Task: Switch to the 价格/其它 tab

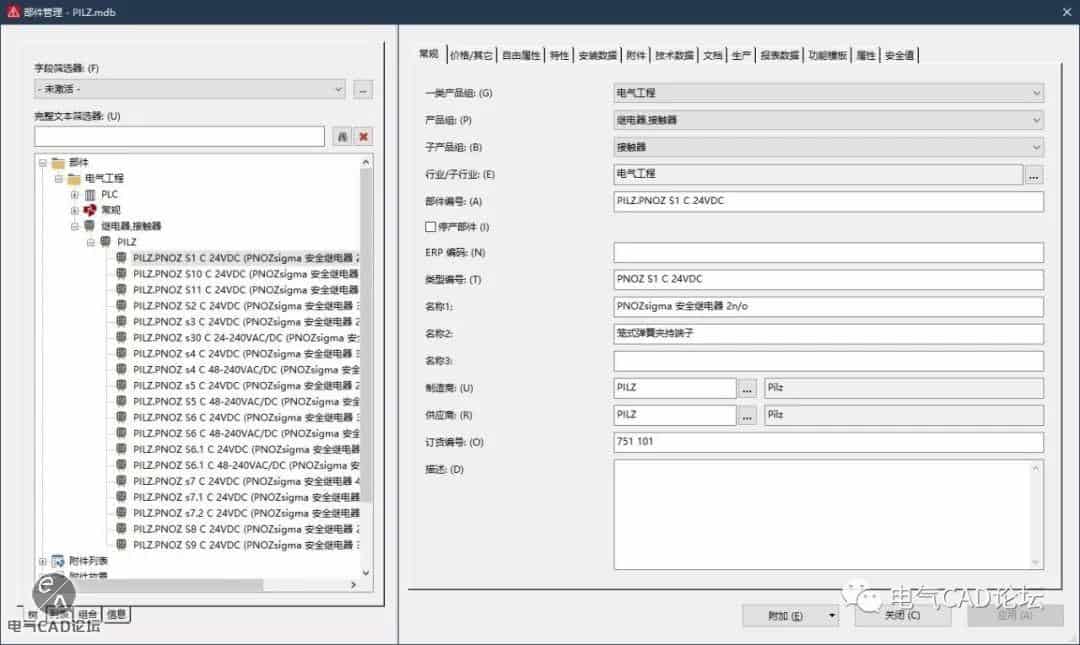Action: click(x=471, y=55)
